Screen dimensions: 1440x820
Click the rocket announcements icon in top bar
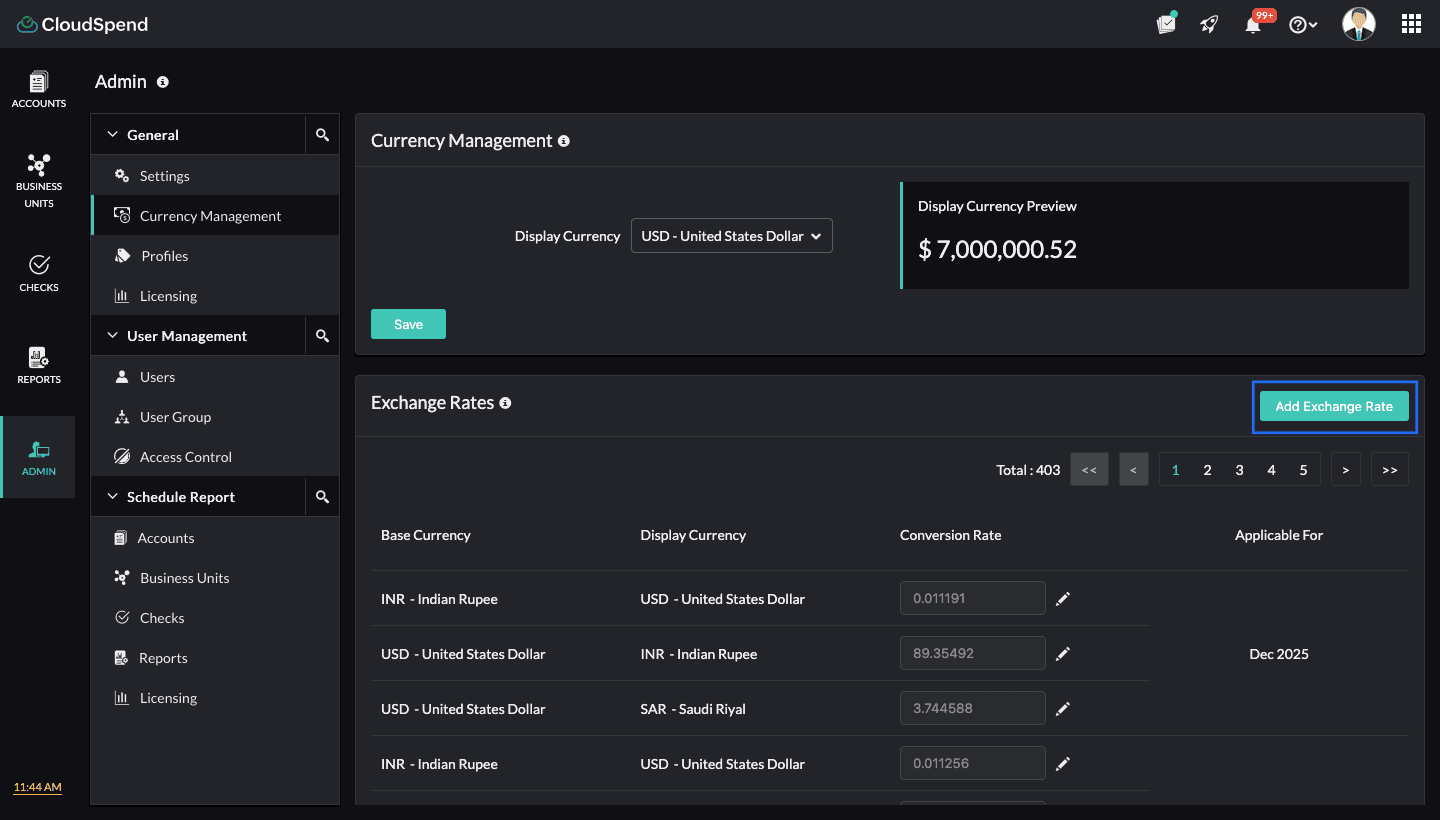(x=1208, y=23)
